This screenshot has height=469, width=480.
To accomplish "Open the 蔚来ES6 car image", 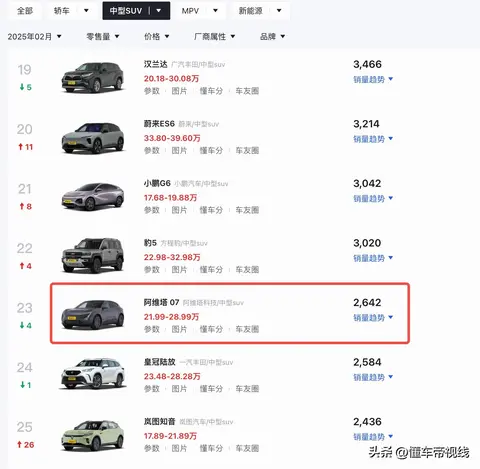I will 93,138.
